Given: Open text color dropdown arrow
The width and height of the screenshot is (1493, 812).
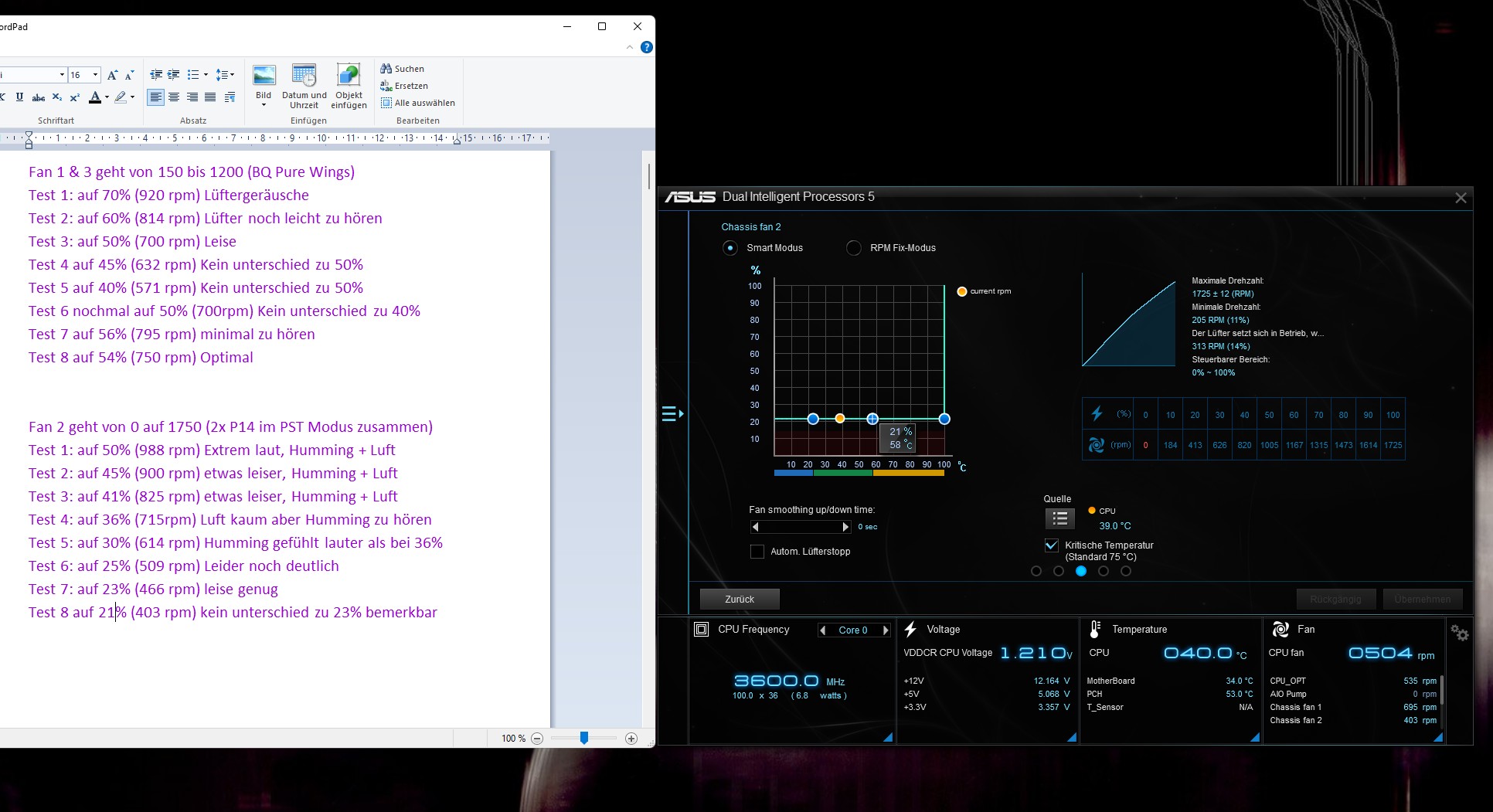Looking at the screenshot, I should coord(107,97).
